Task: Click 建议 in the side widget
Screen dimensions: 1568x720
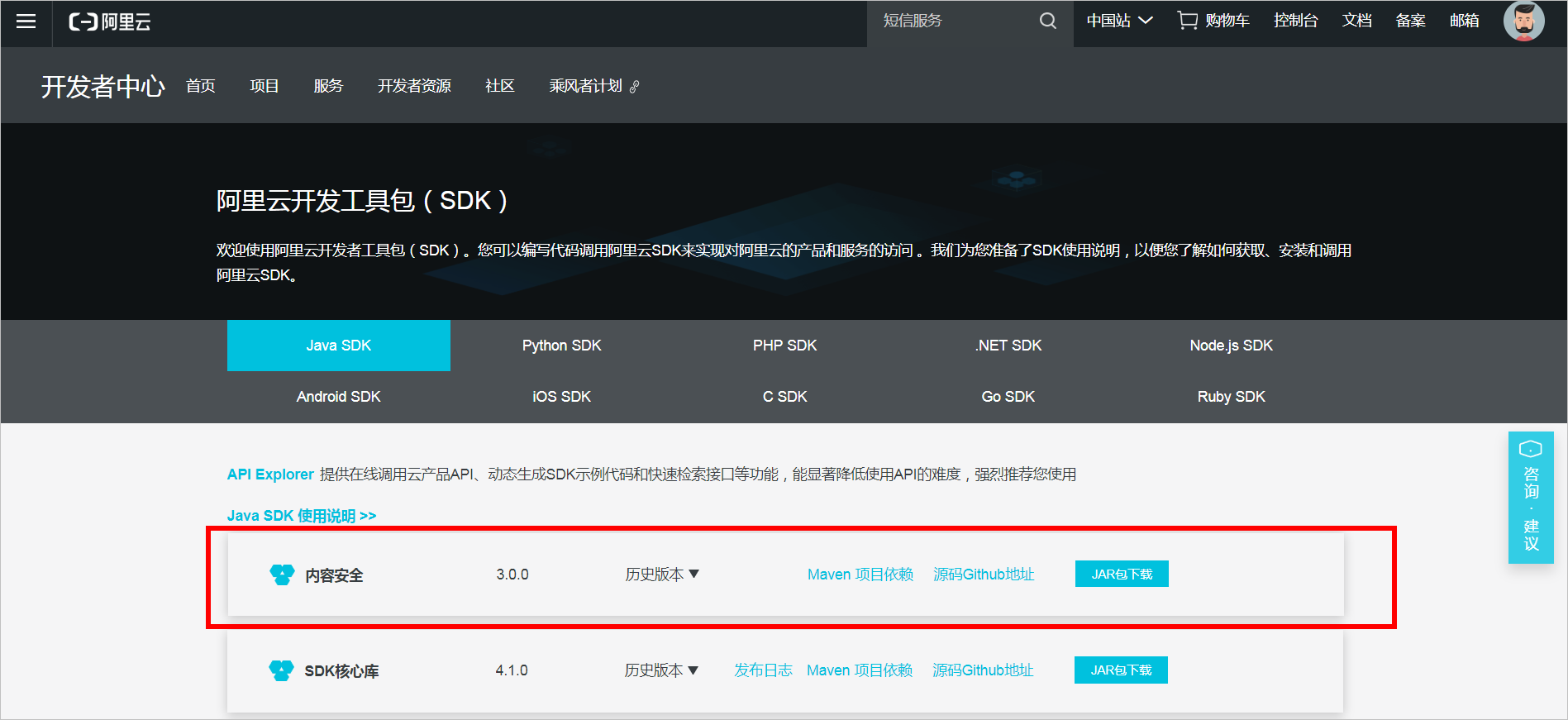Action: 1532,535
